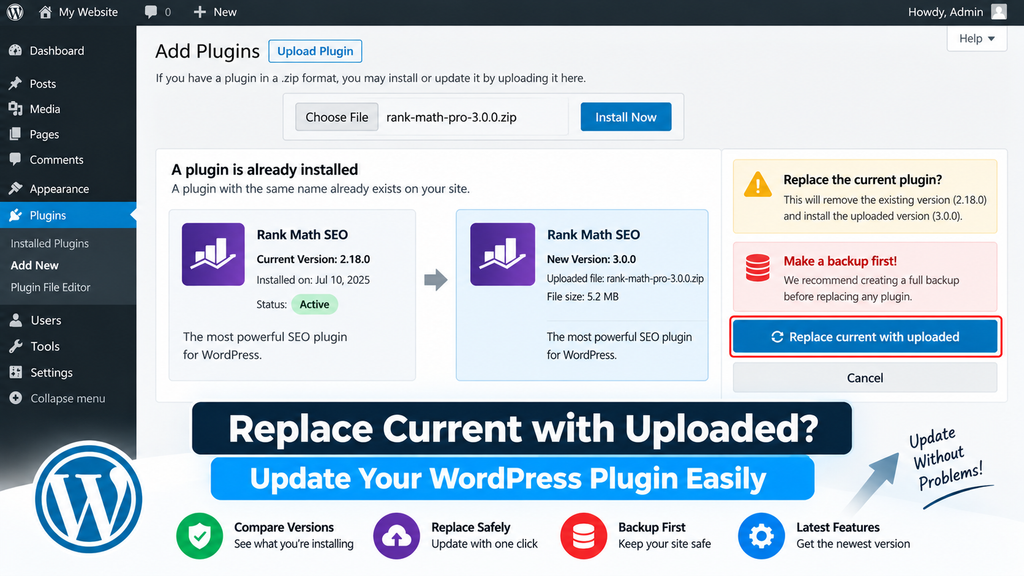This screenshot has width=1024, height=576.
Task: Click green shield Compare Versions icon
Action: (x=199, y=536)
